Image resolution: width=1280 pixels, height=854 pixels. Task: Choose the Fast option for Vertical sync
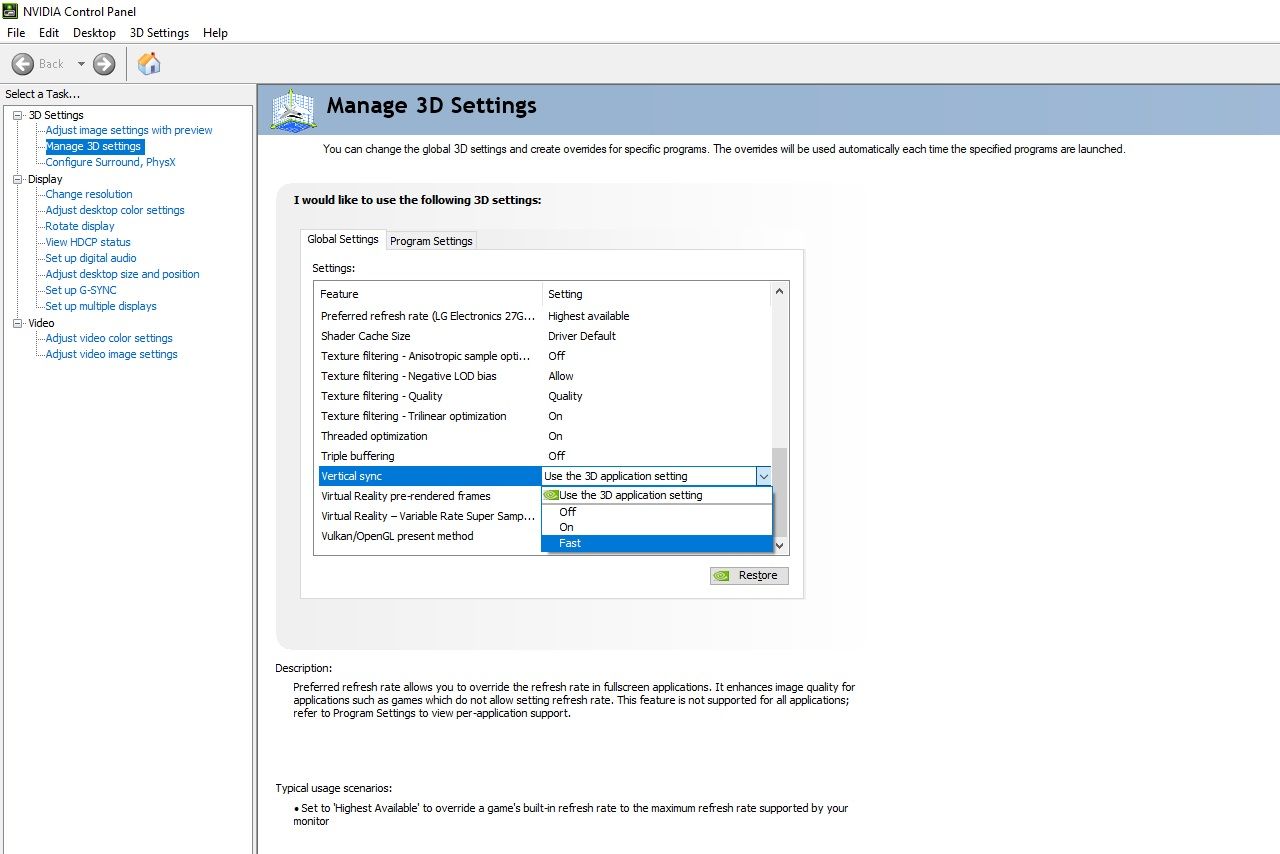[x=657, y=543]
